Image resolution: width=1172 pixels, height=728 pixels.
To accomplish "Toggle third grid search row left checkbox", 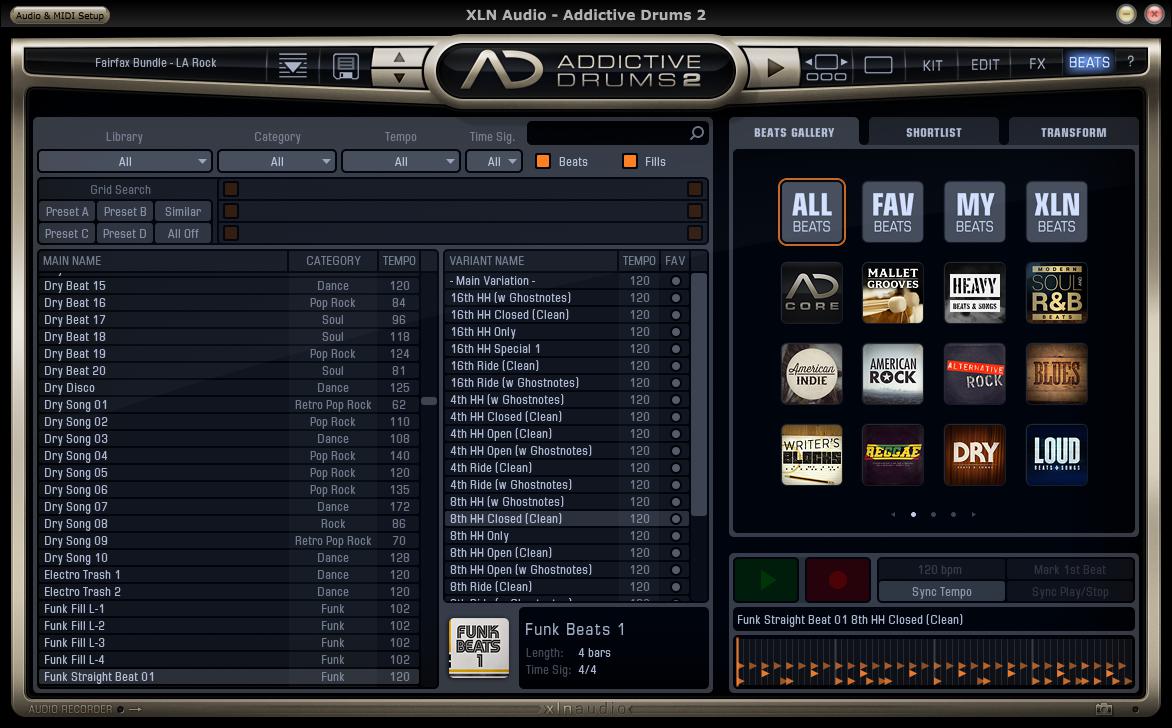I will tap(231, 233).
